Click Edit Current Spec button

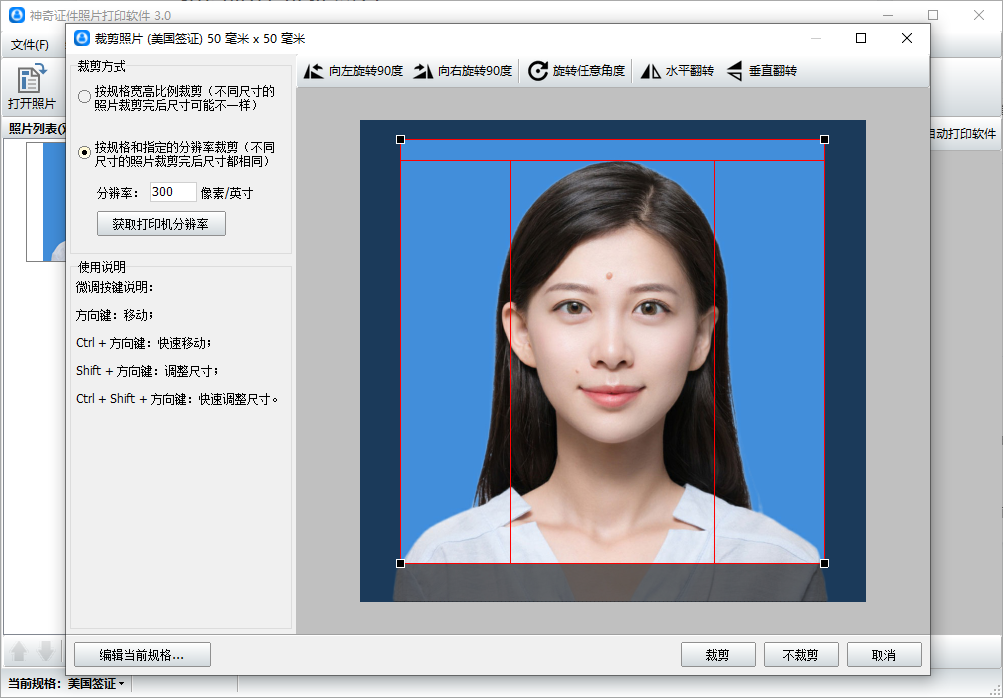142,655
